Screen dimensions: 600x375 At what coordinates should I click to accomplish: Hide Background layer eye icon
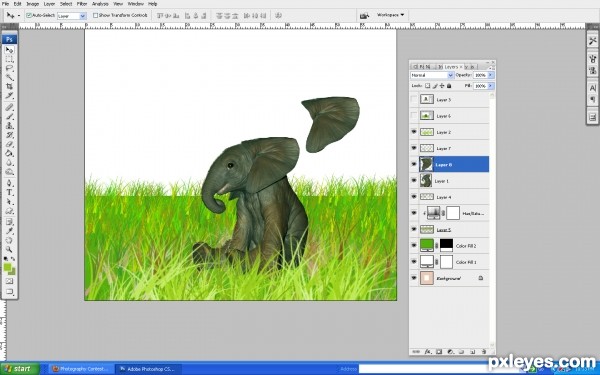pos(414,278)
